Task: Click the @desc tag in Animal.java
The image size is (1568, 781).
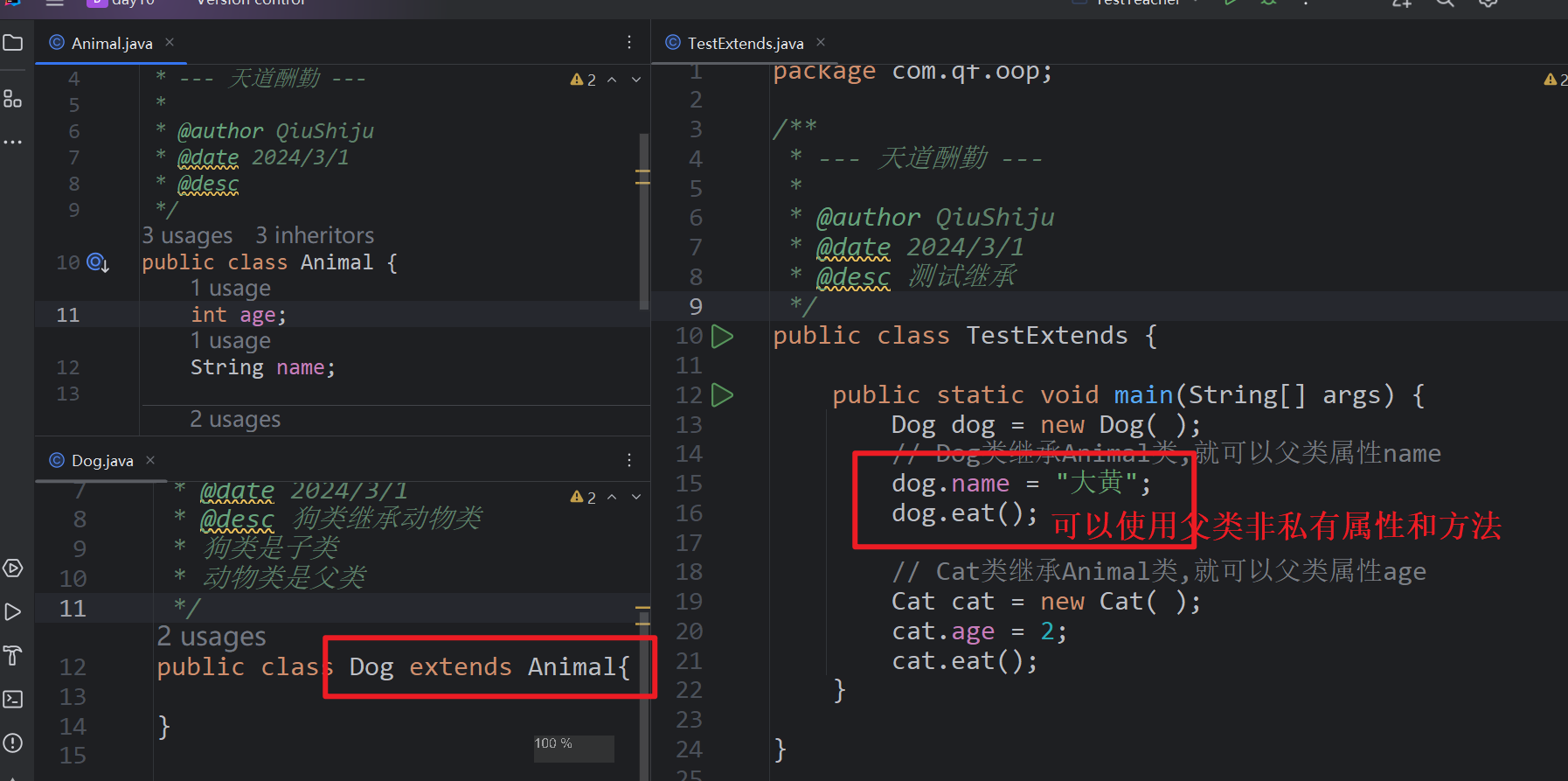Action: click(x=208, y=184)
